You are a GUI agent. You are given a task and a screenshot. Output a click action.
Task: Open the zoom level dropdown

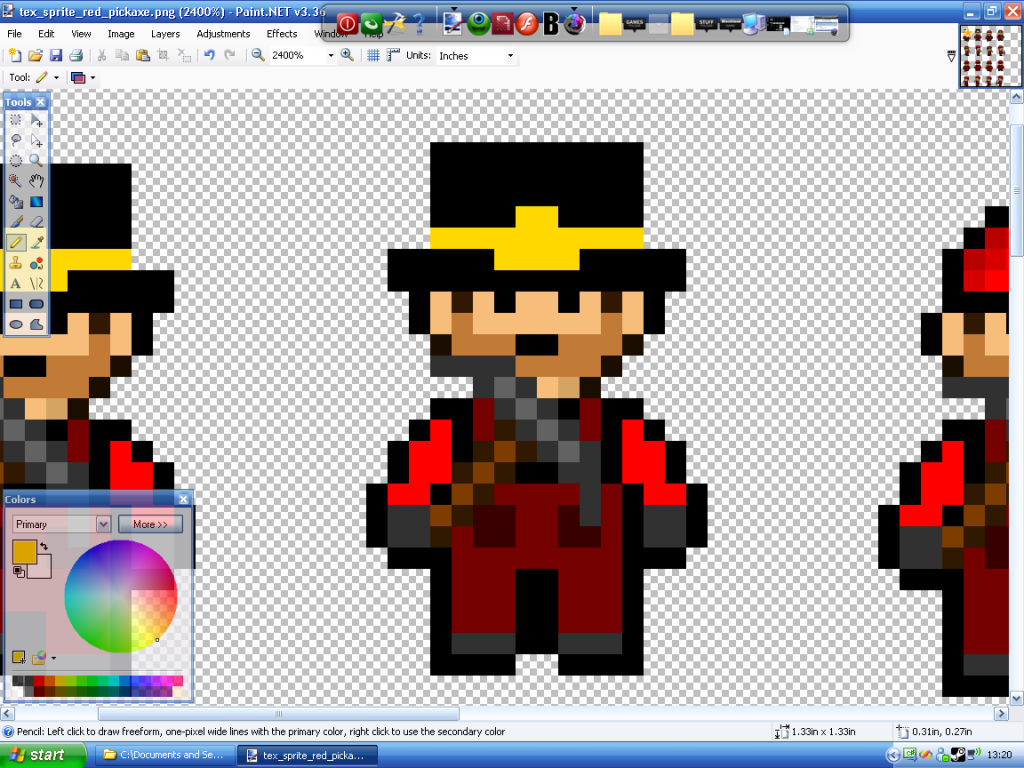click(x=330, y=56)
